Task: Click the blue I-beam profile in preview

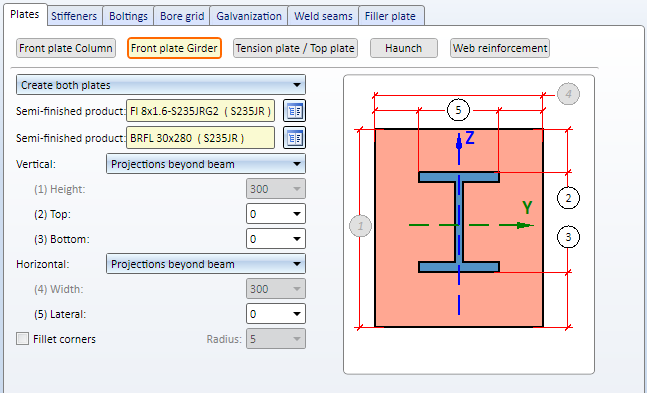Action: tap(459, 222)
